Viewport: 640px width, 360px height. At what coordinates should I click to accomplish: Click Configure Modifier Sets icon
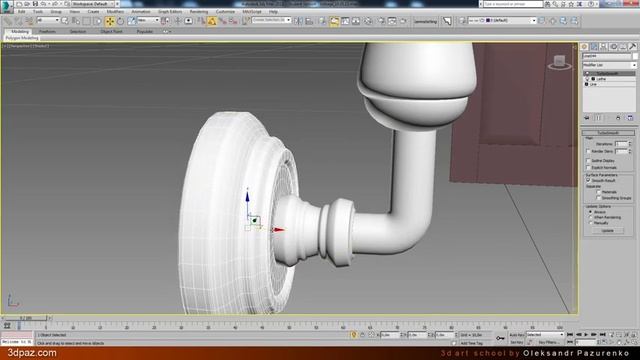click(630, 118)
